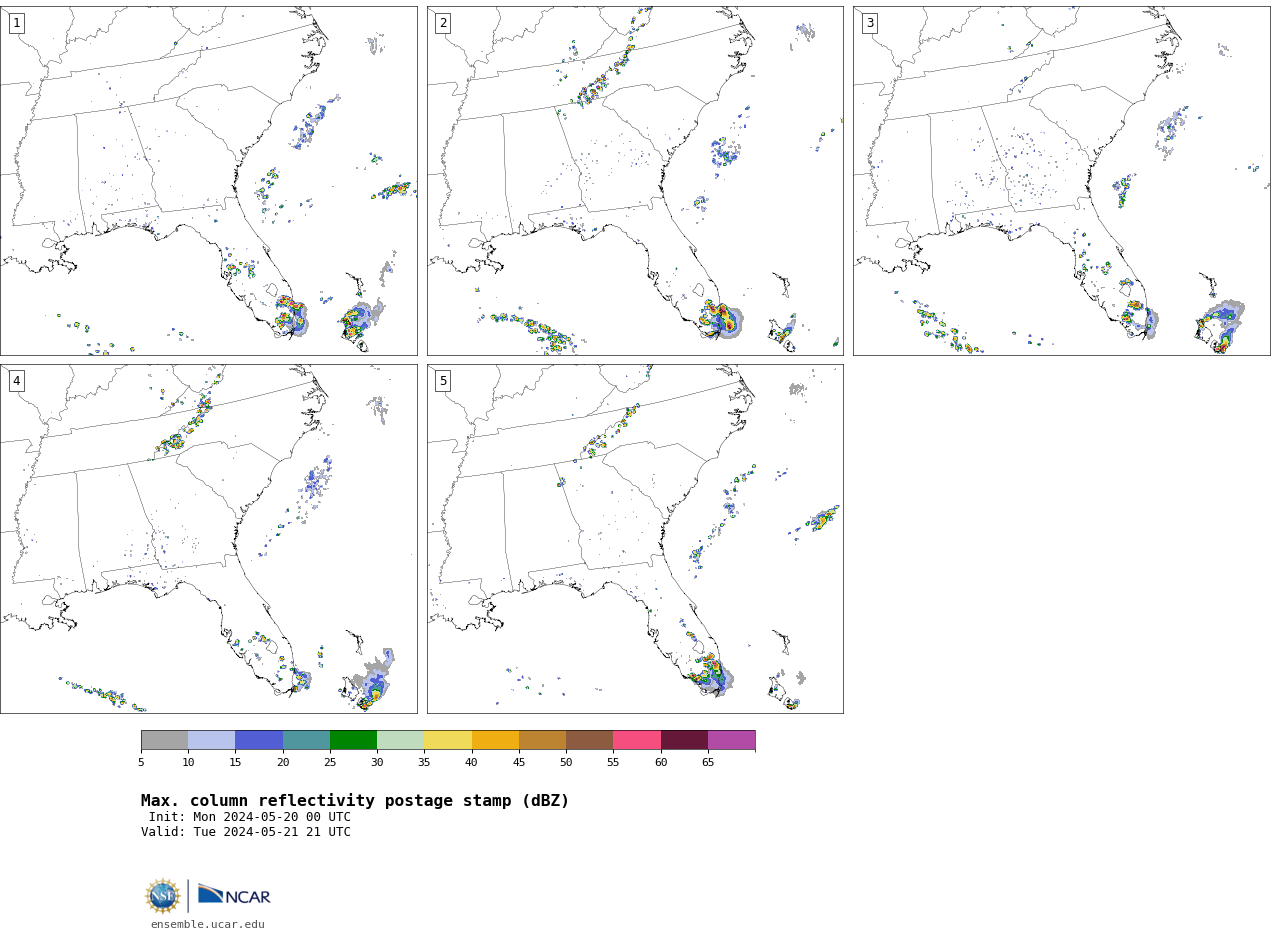Click the light lavender 10-15 dBZ swatch
The image size is (1280, 936).
point(212,740)
